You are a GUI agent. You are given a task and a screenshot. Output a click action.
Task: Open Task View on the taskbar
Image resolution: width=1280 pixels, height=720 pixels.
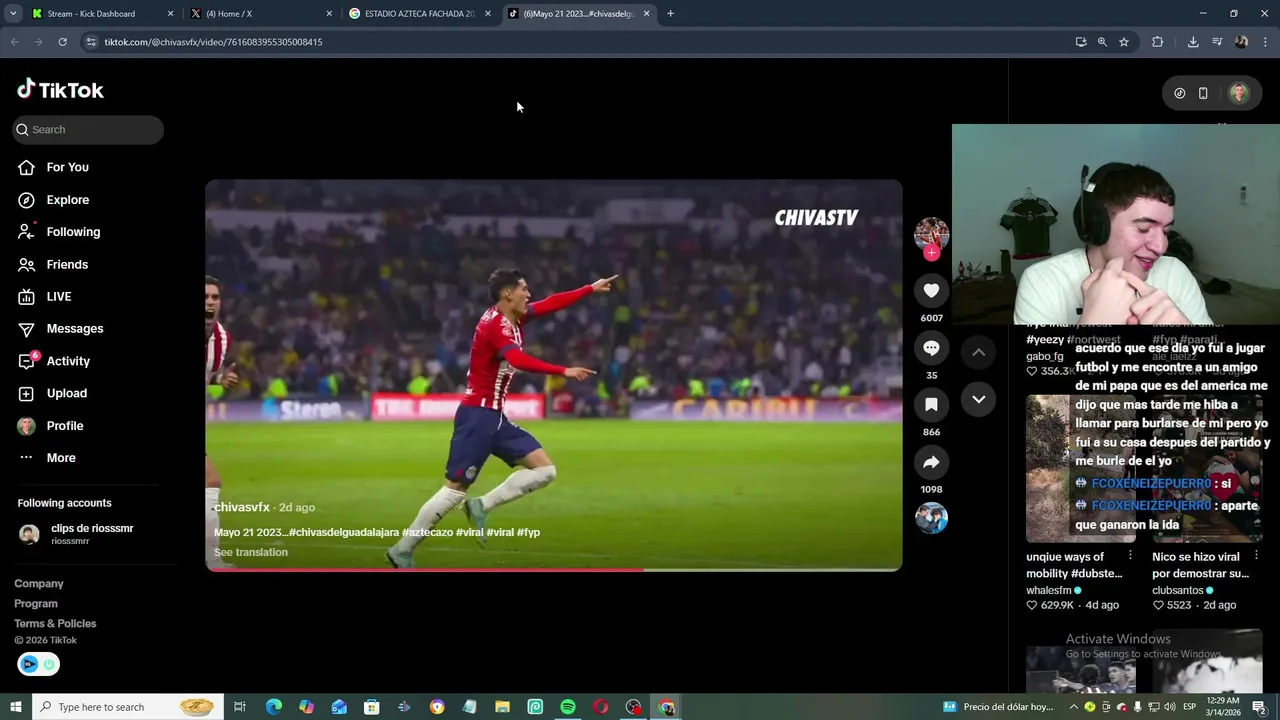point(240,707)
